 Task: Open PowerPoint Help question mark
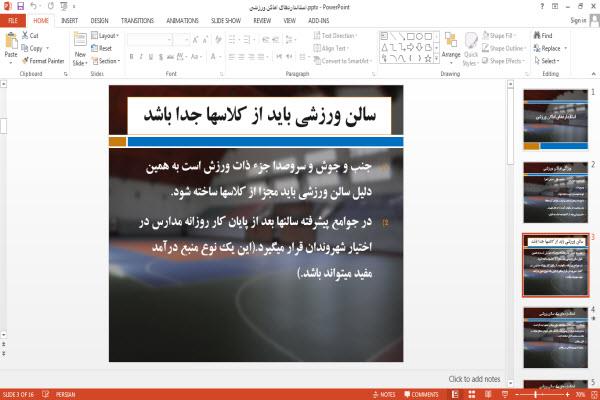542,7
